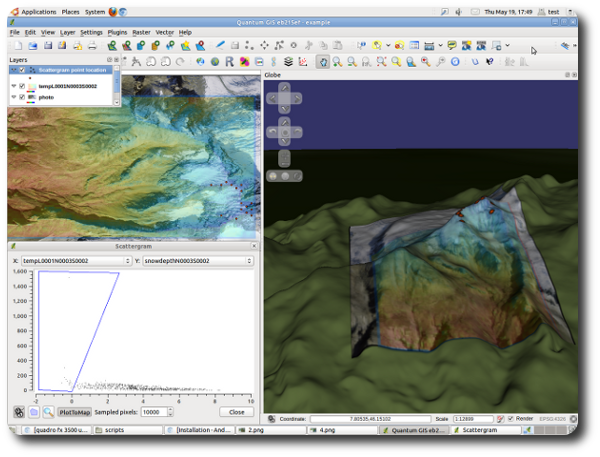Expand the photo layer tree entry
The height and width of the screenshot is (457, 600).
(13, 98)
